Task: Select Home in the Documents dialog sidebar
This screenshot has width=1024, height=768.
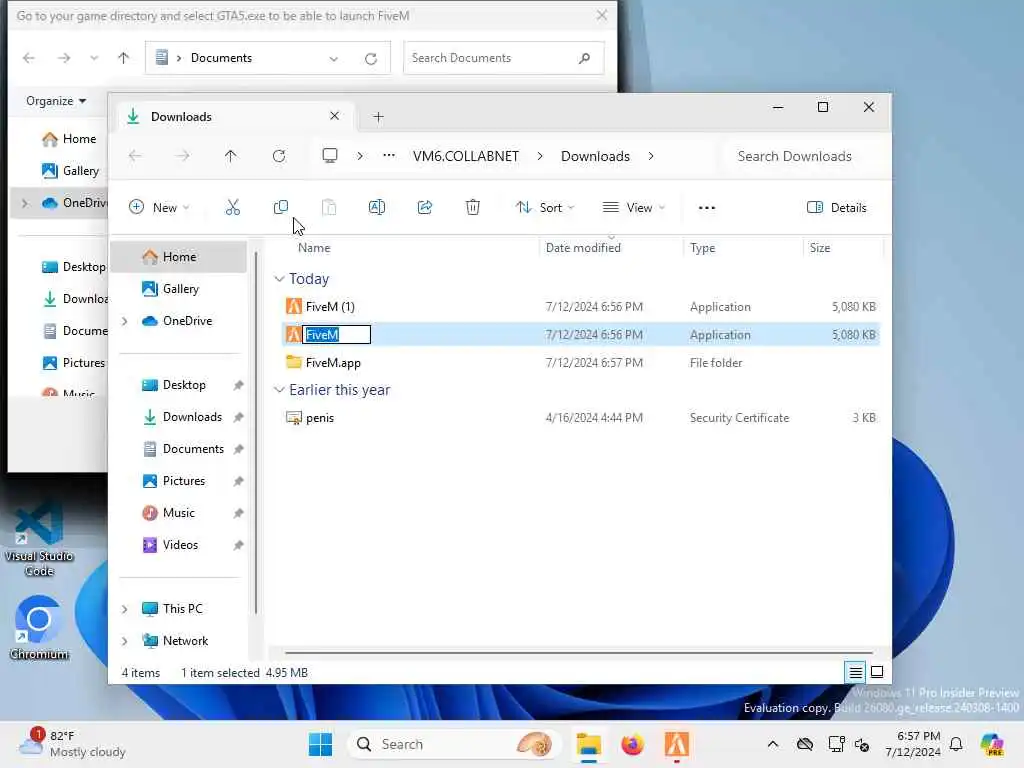Action: [x=69, y=139]
